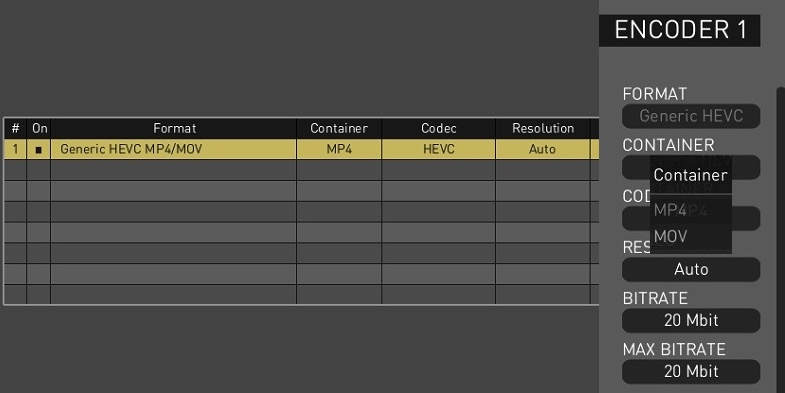Select MP4 in the Container popup
The height and width of the screenshot is (393, 785).
[691, 210]
